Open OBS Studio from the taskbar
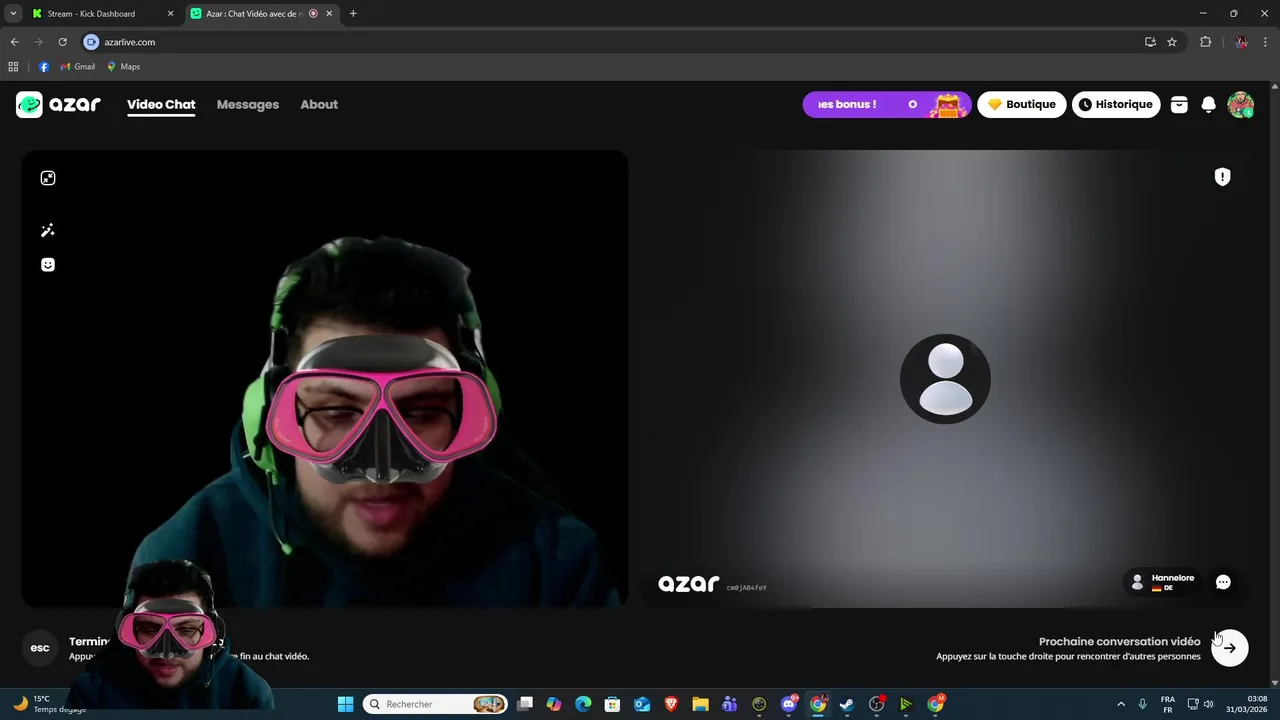 coord(877,704)
